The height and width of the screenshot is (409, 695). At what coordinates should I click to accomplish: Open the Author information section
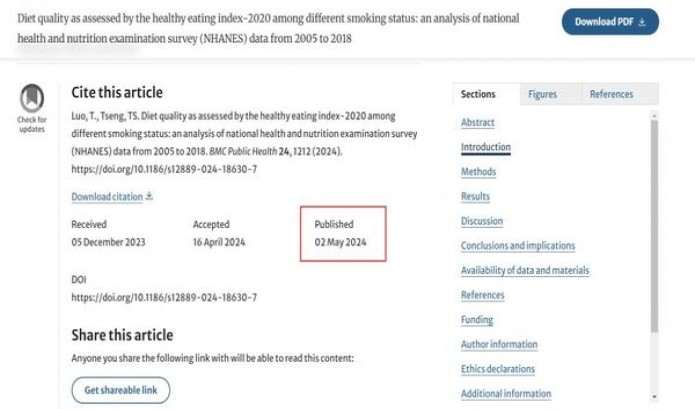click(499, 345)
